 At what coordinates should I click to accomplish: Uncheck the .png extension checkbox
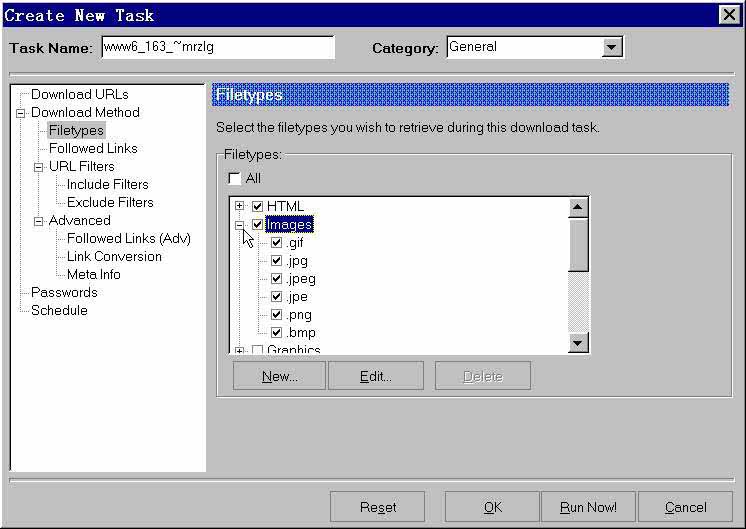[277, 315]
